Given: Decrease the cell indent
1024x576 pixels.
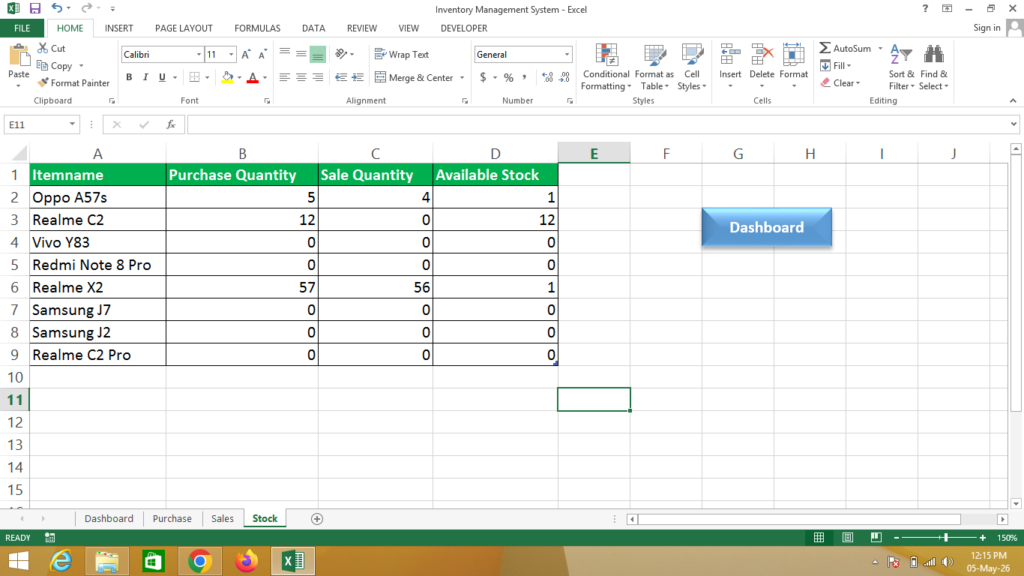Looking at the screenshot, I should (x=341, y=77).
